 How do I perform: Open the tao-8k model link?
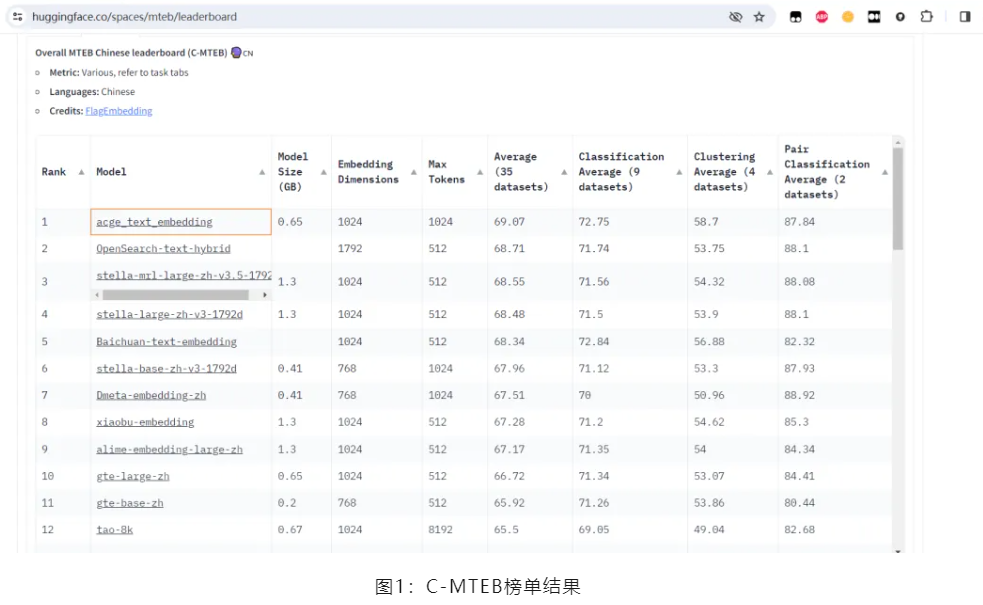click(x=114, y=530)
